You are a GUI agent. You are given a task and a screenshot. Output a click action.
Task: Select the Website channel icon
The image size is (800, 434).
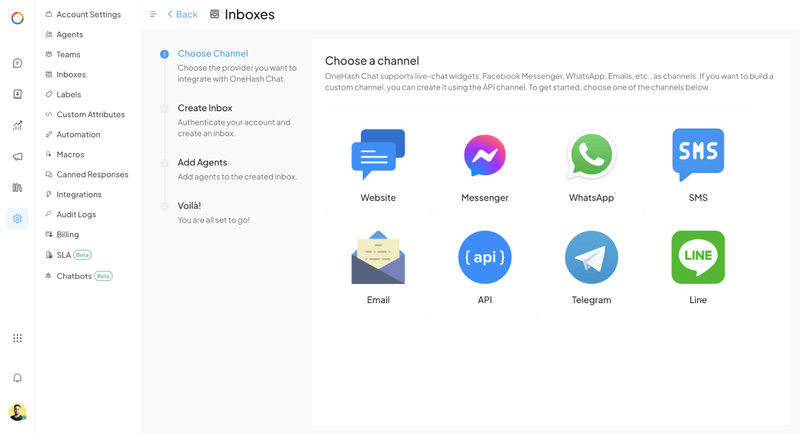click(378, 155)
